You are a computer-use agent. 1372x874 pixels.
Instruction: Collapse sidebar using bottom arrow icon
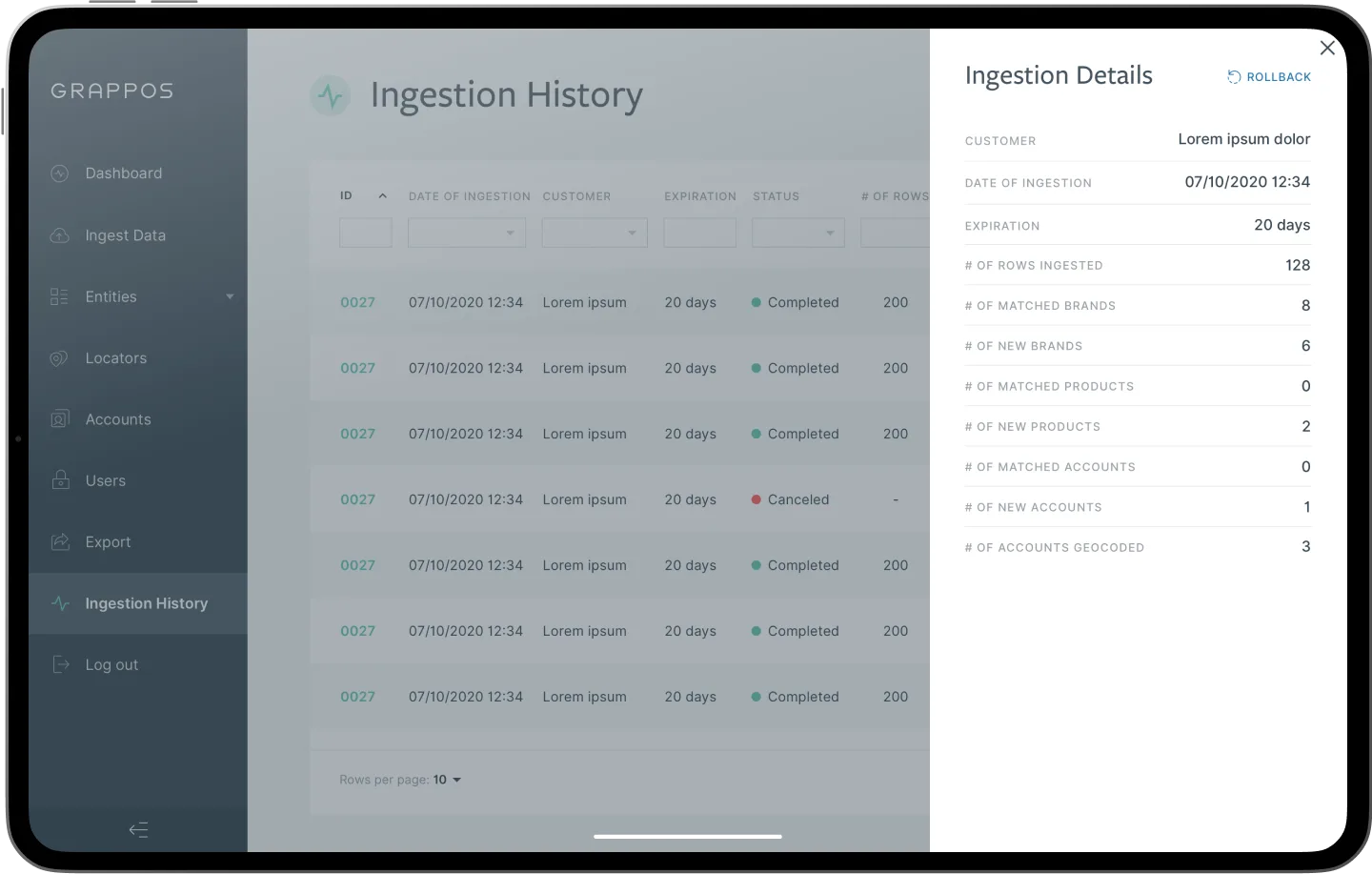coord(138,830)
